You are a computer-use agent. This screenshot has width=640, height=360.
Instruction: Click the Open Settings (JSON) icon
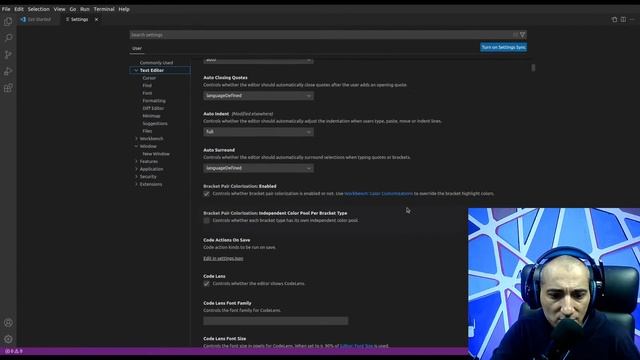pos(614,19)
